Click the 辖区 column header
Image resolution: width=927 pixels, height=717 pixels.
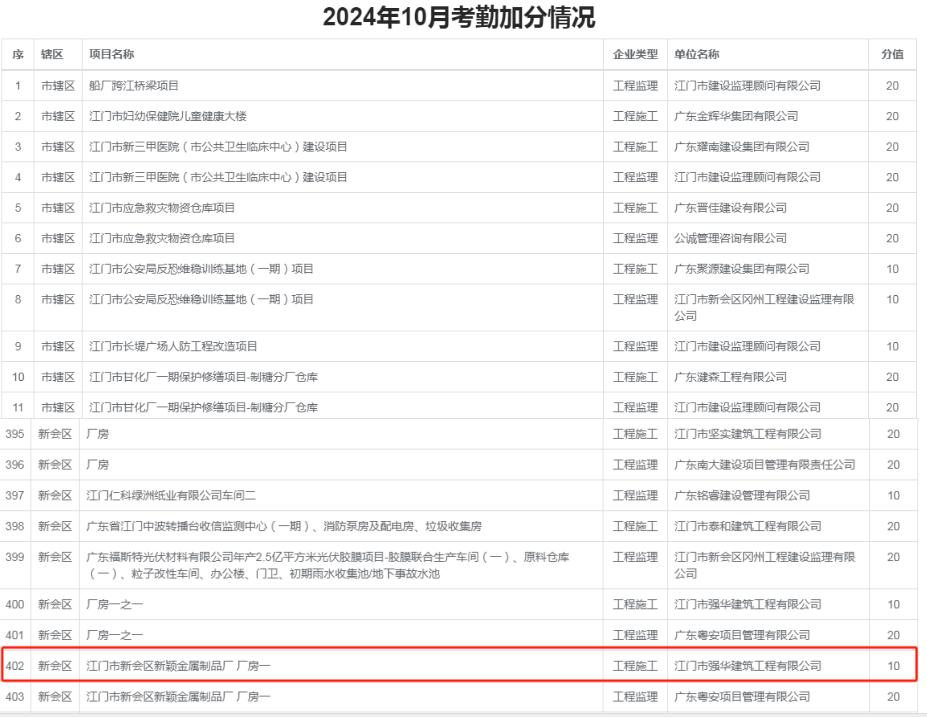(52, 54)
